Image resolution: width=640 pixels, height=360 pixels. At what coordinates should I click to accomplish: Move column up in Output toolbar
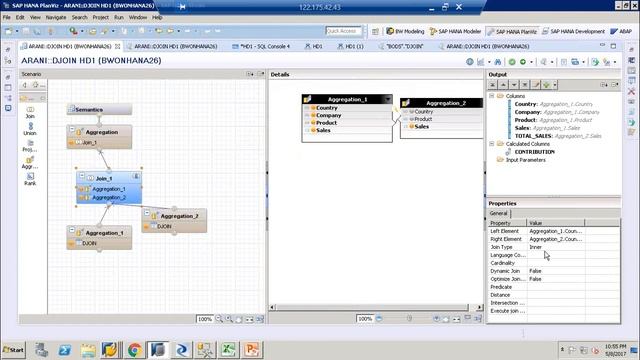tap(503, 84)
